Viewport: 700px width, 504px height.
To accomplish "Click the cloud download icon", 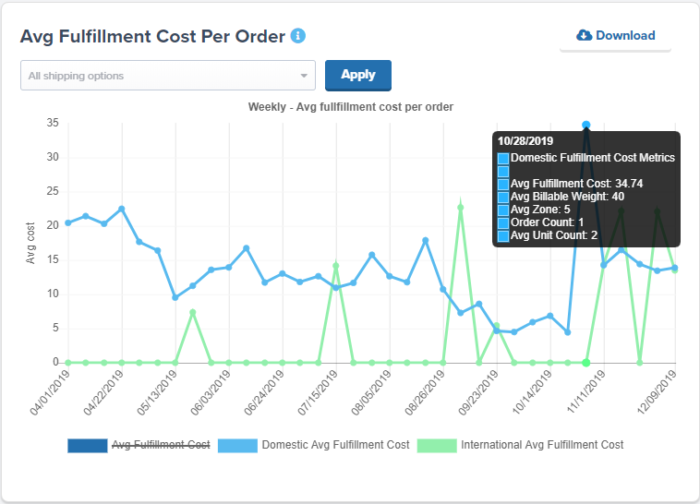I will [584, 36].
